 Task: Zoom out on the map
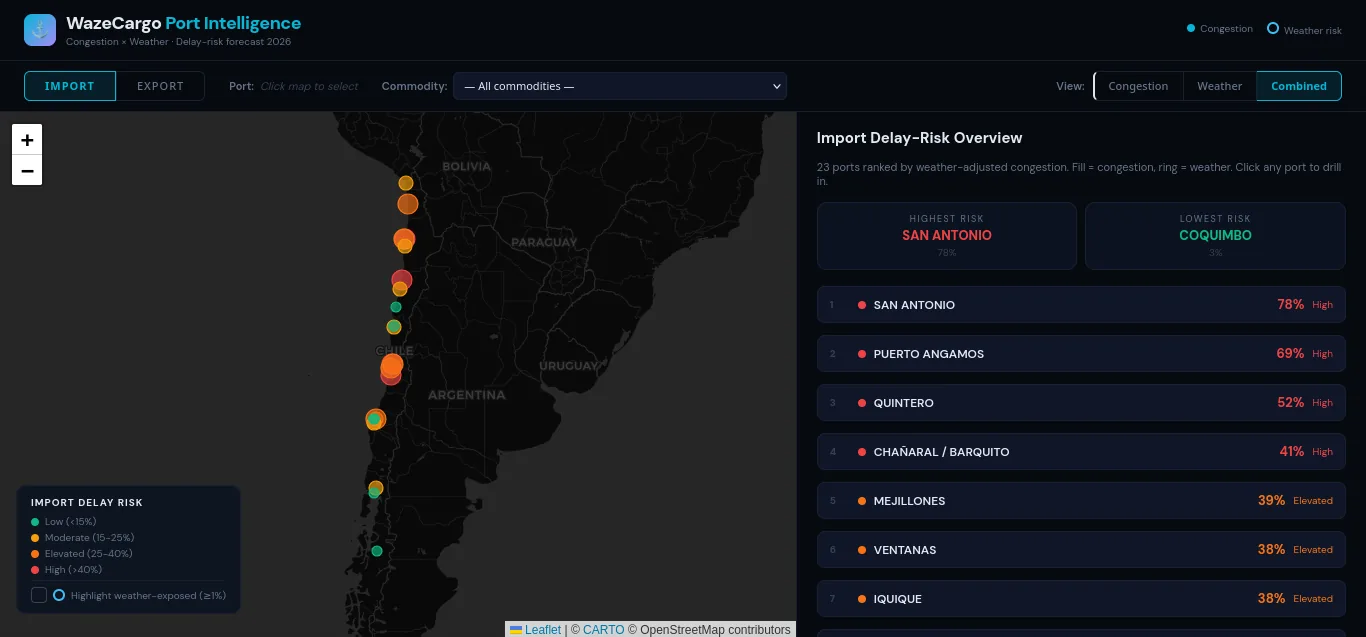pos(27,171)
